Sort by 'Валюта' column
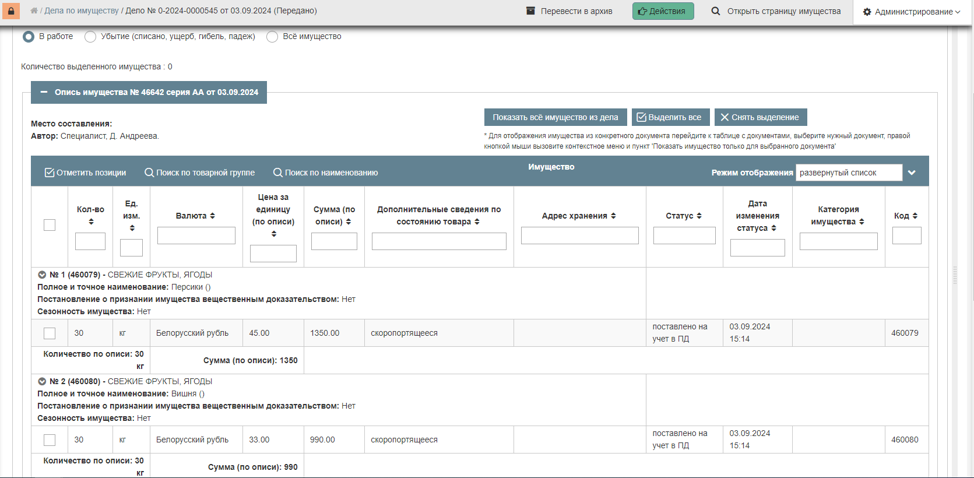The width and height of the screenshot is (974, 478). click(x=195, y=216)
